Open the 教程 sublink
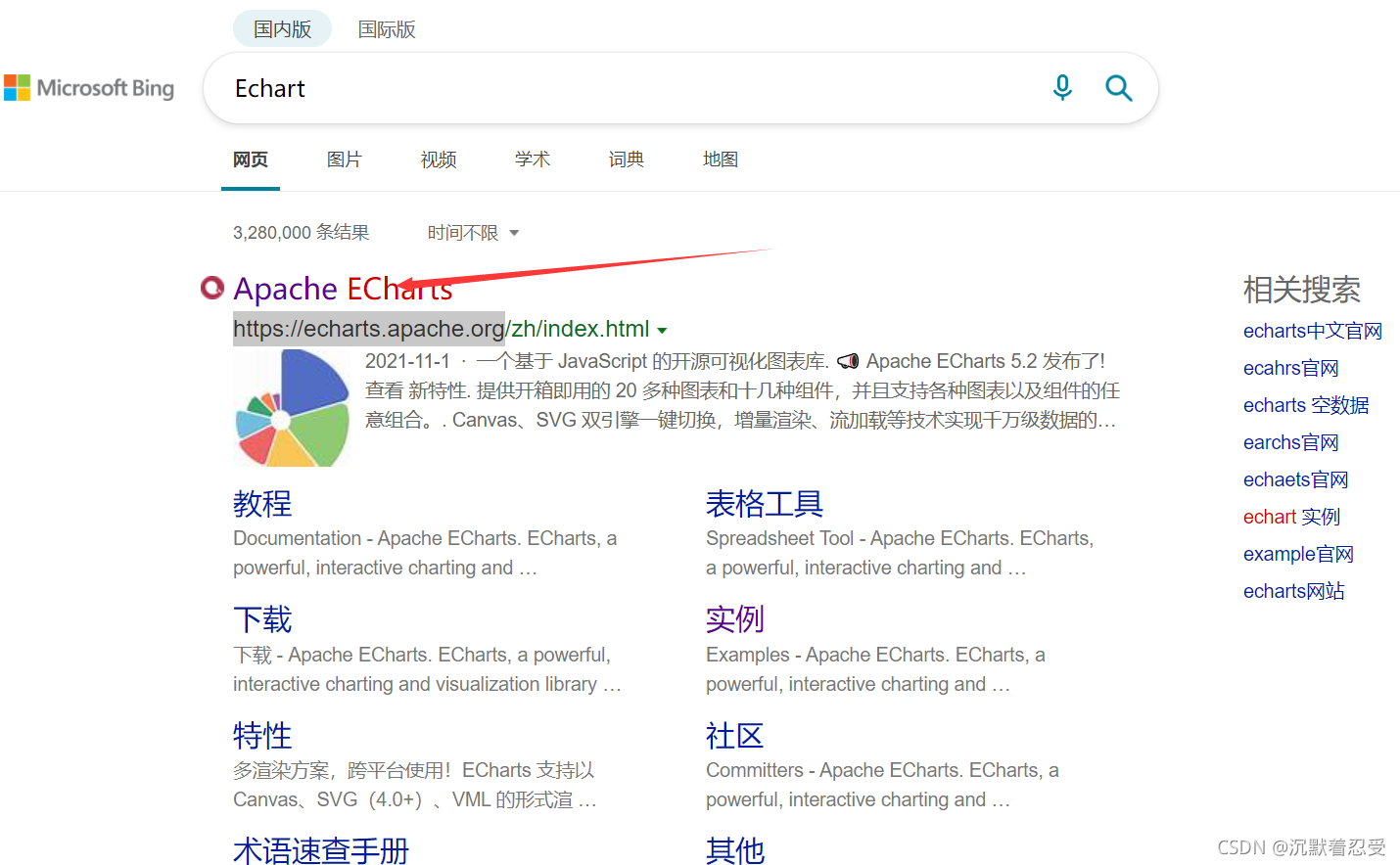This screenshot has width=1400, height=865. click(x=262, y=504)
